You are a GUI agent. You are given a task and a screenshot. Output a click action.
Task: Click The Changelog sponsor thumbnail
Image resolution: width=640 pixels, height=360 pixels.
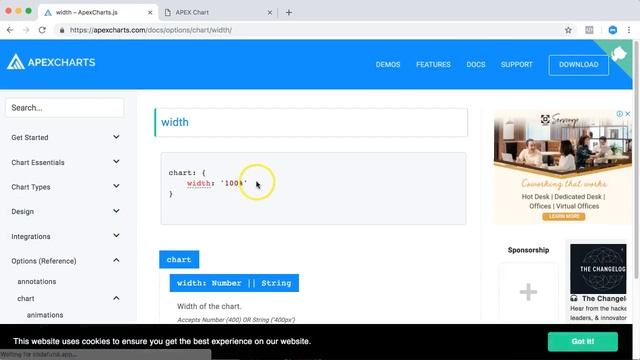pyautogui.click(x=598, y=269)
